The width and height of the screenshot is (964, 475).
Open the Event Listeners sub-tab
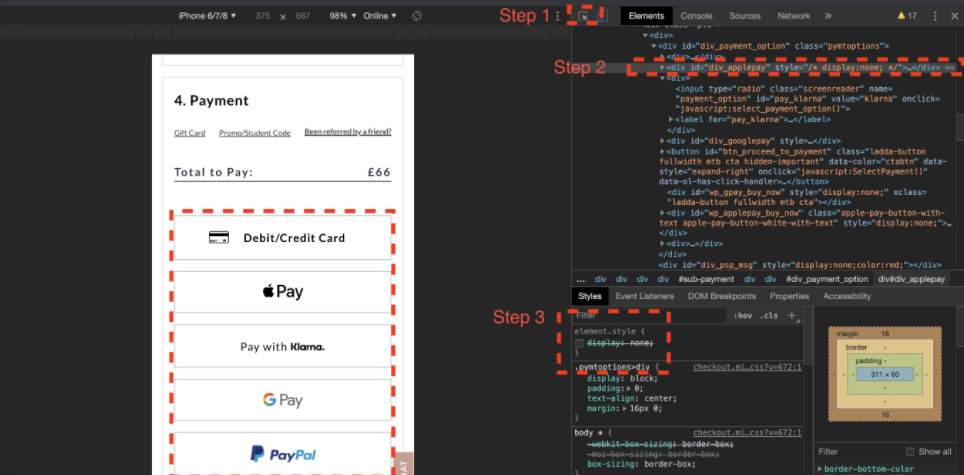click(x=644, y=296)
